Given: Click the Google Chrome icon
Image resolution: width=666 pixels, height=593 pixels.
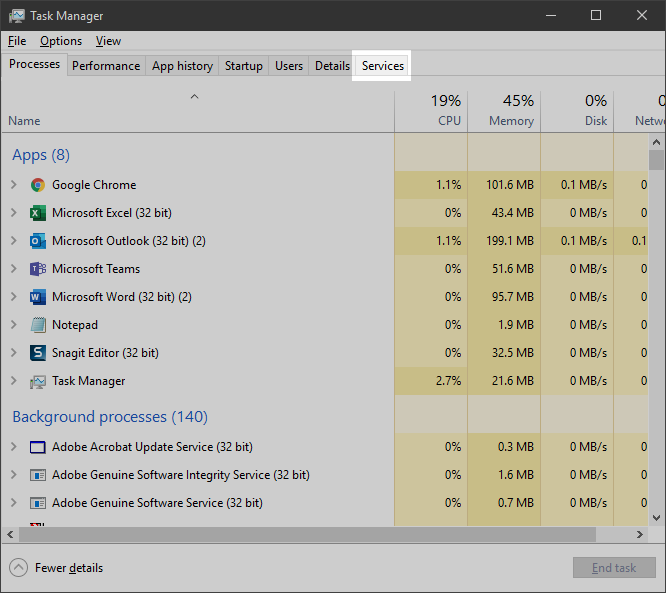Looking at the screenshot, I should [38, 185].
